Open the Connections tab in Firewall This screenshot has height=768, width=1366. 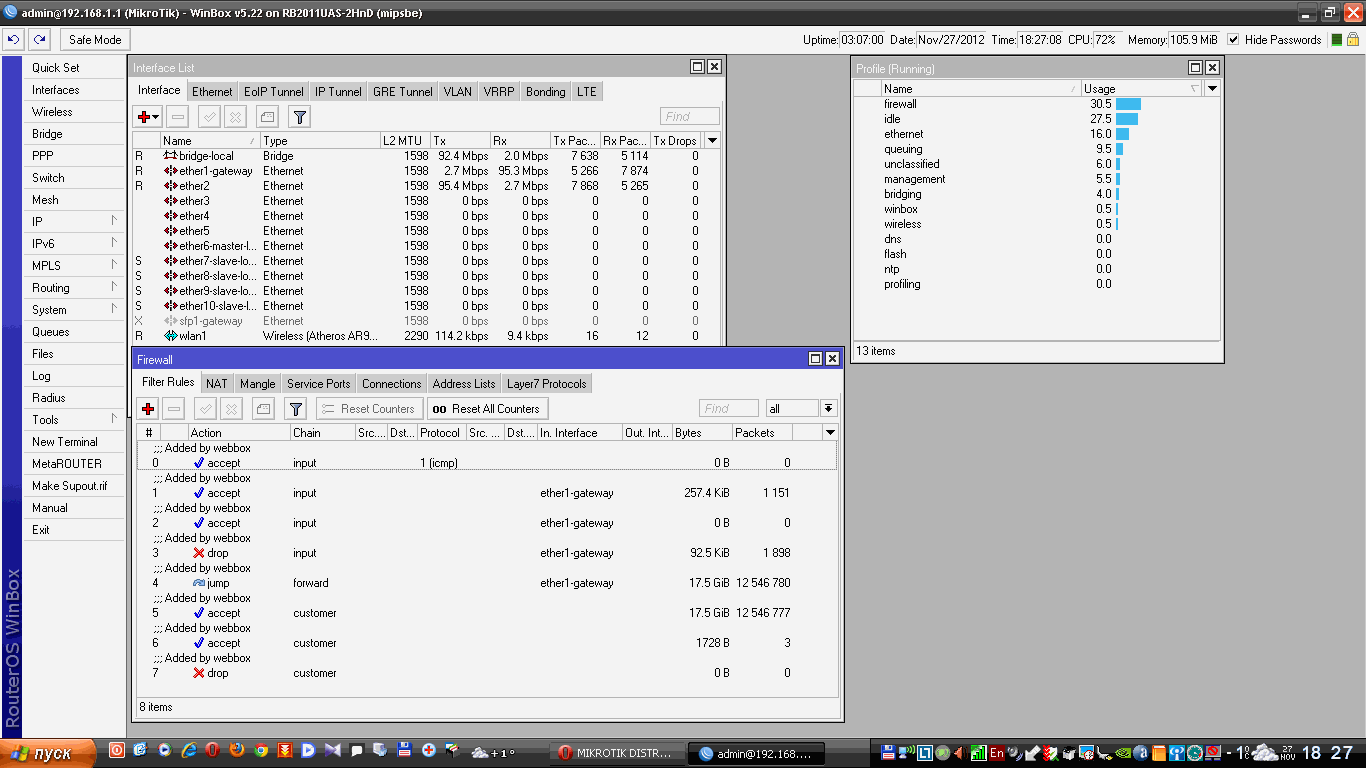click(392, 383)
